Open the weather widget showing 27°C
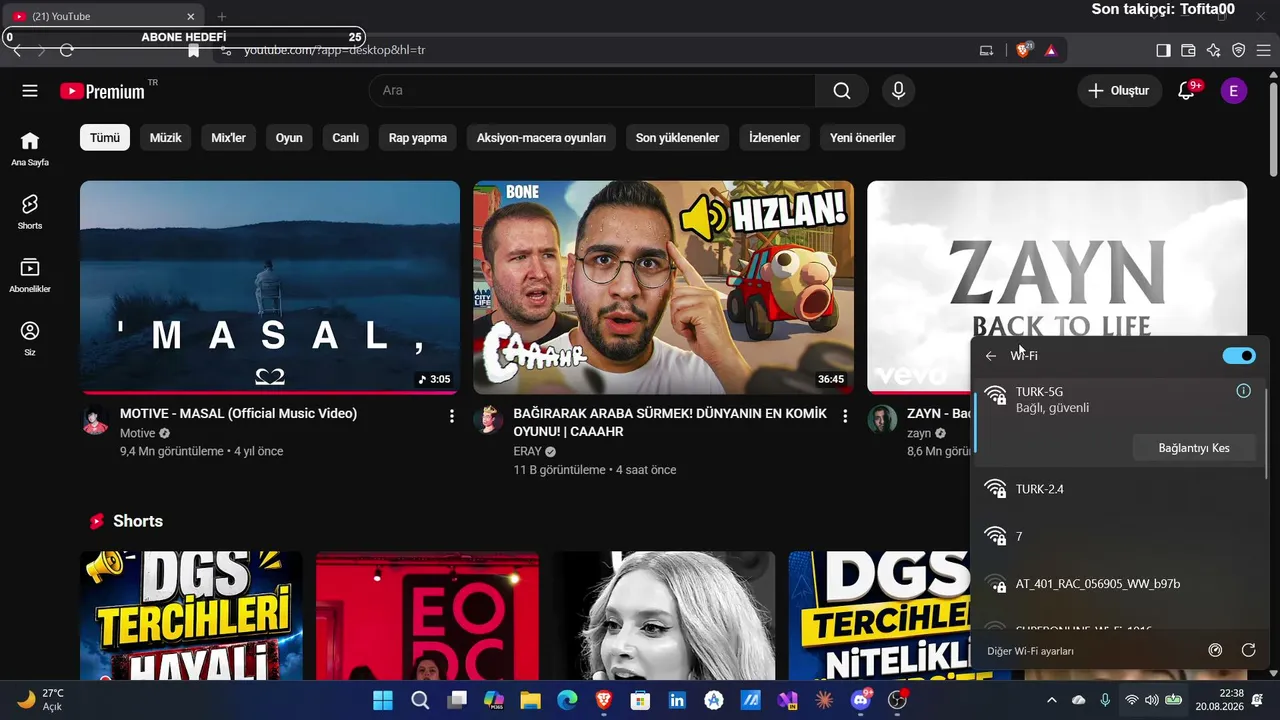Image resolution: width=1280 pixels, height=720 pixels. pyautogui.click(x=41, y=700)
